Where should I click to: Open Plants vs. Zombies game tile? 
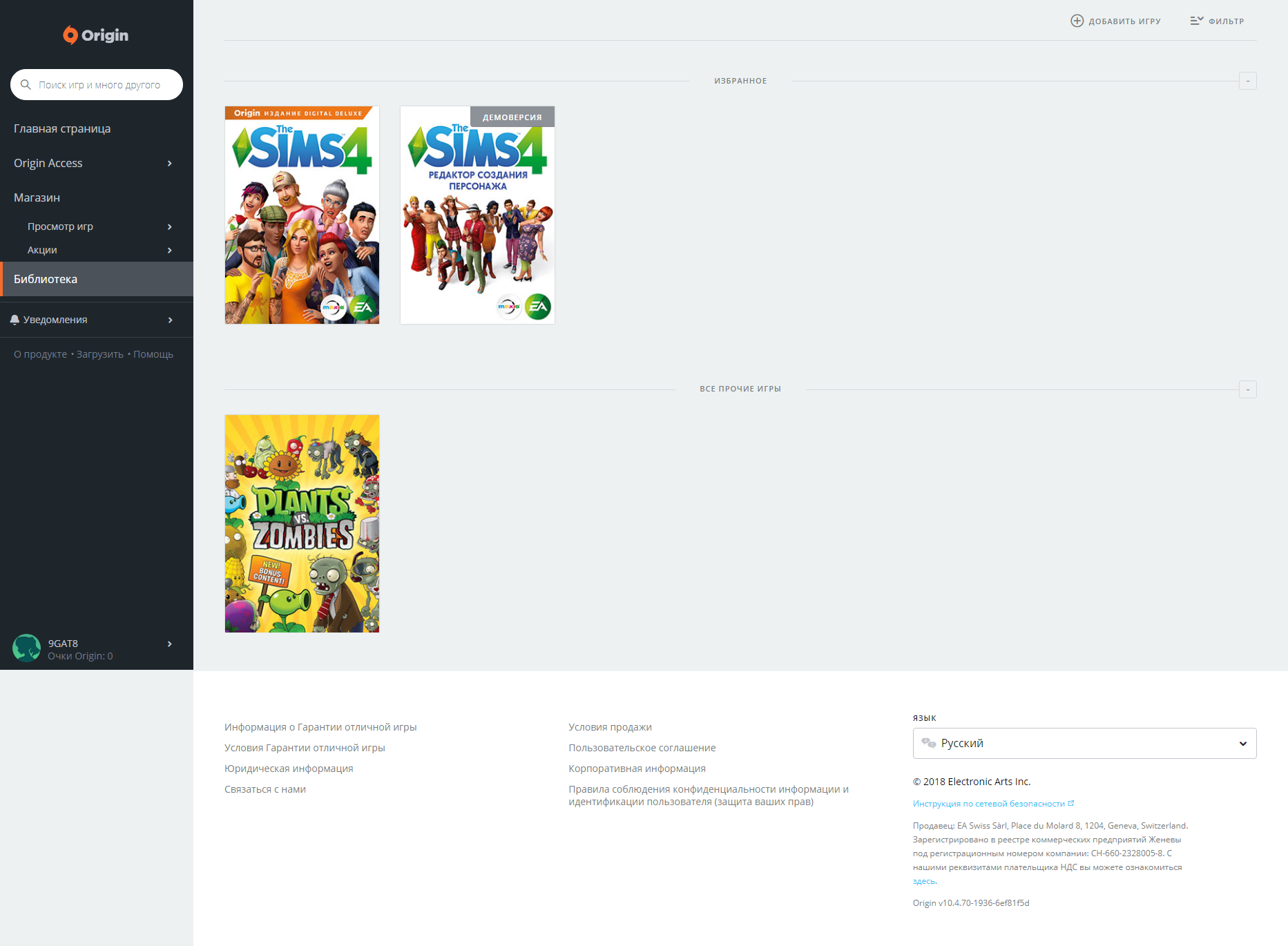tap(302, 523)
